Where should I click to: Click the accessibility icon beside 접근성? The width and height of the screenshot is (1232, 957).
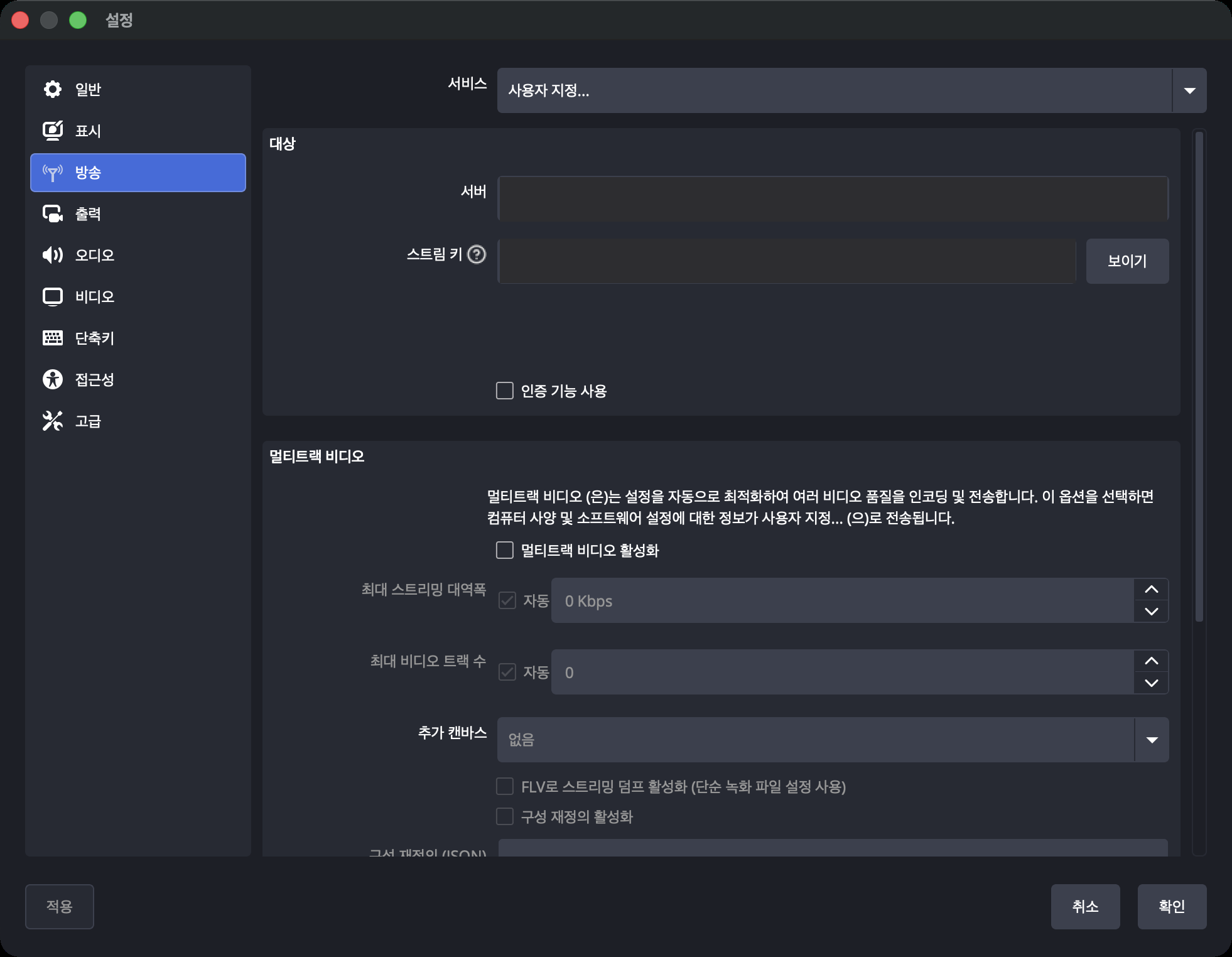click(53, 379)
